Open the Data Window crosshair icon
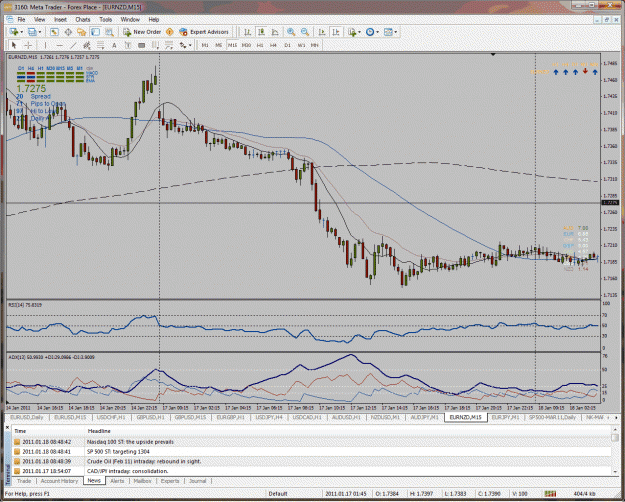The width and height of the screenshot is (625, 502). (x=68, y=32)
